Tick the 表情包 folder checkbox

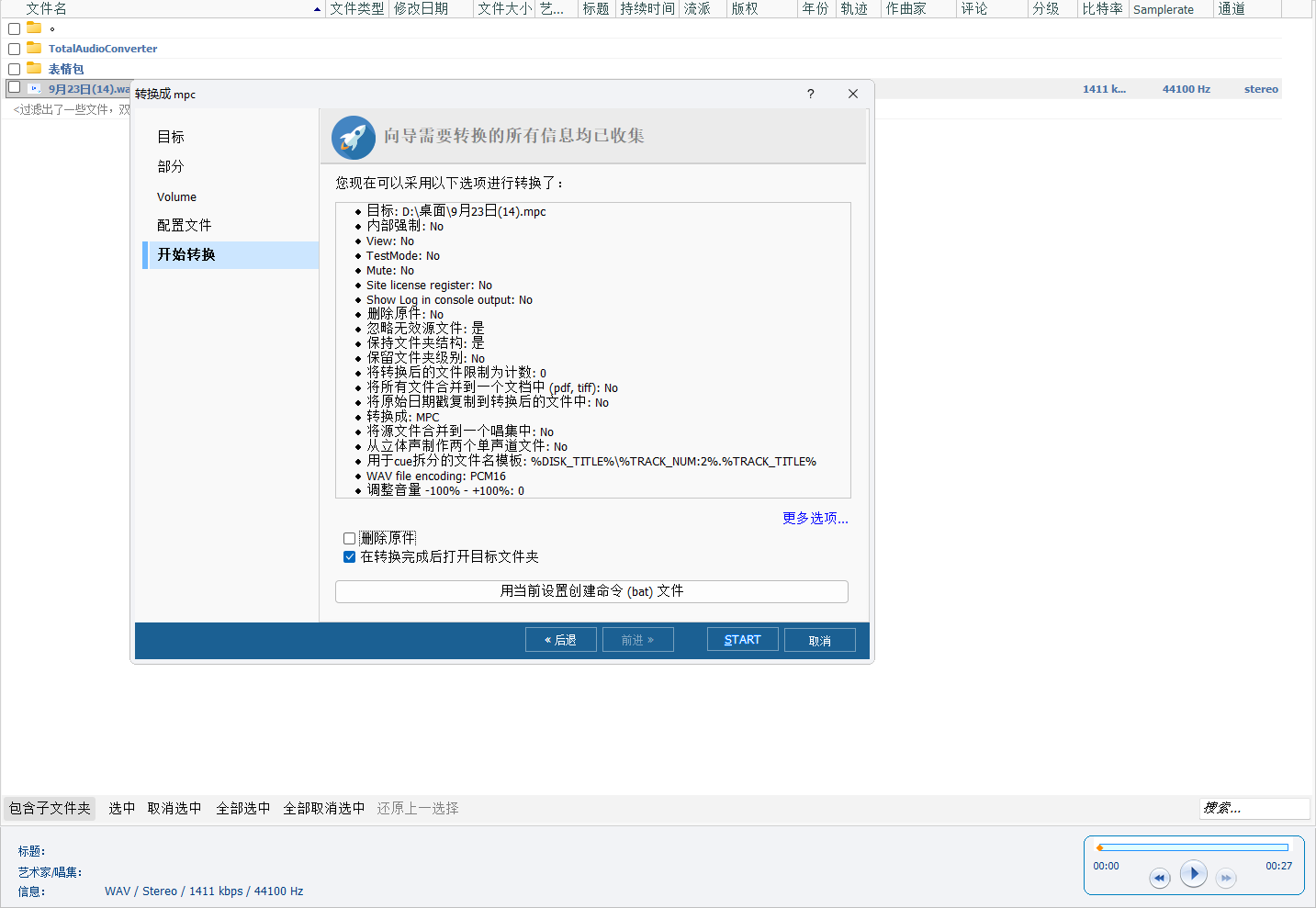pos(14,69)
